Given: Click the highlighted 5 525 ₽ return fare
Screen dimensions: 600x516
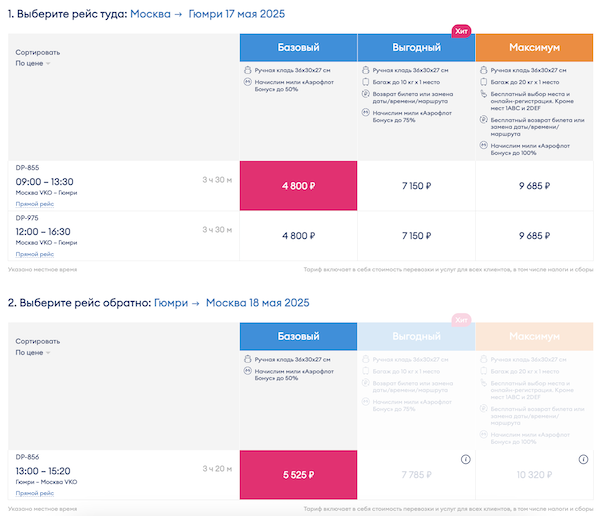Looking at the screenshot, I should (x=298, y=475).
